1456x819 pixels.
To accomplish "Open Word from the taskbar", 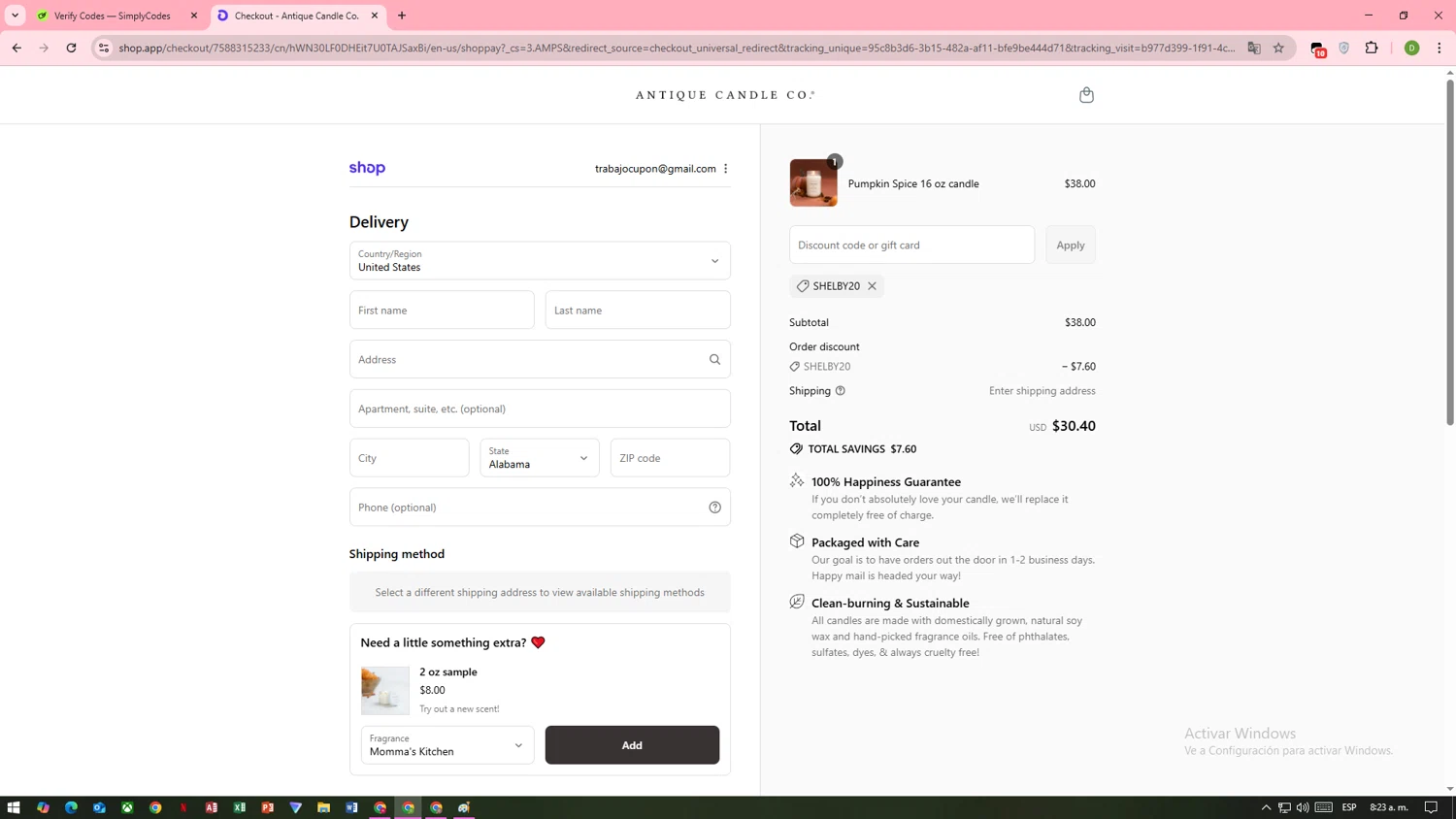I will (352, 807).
